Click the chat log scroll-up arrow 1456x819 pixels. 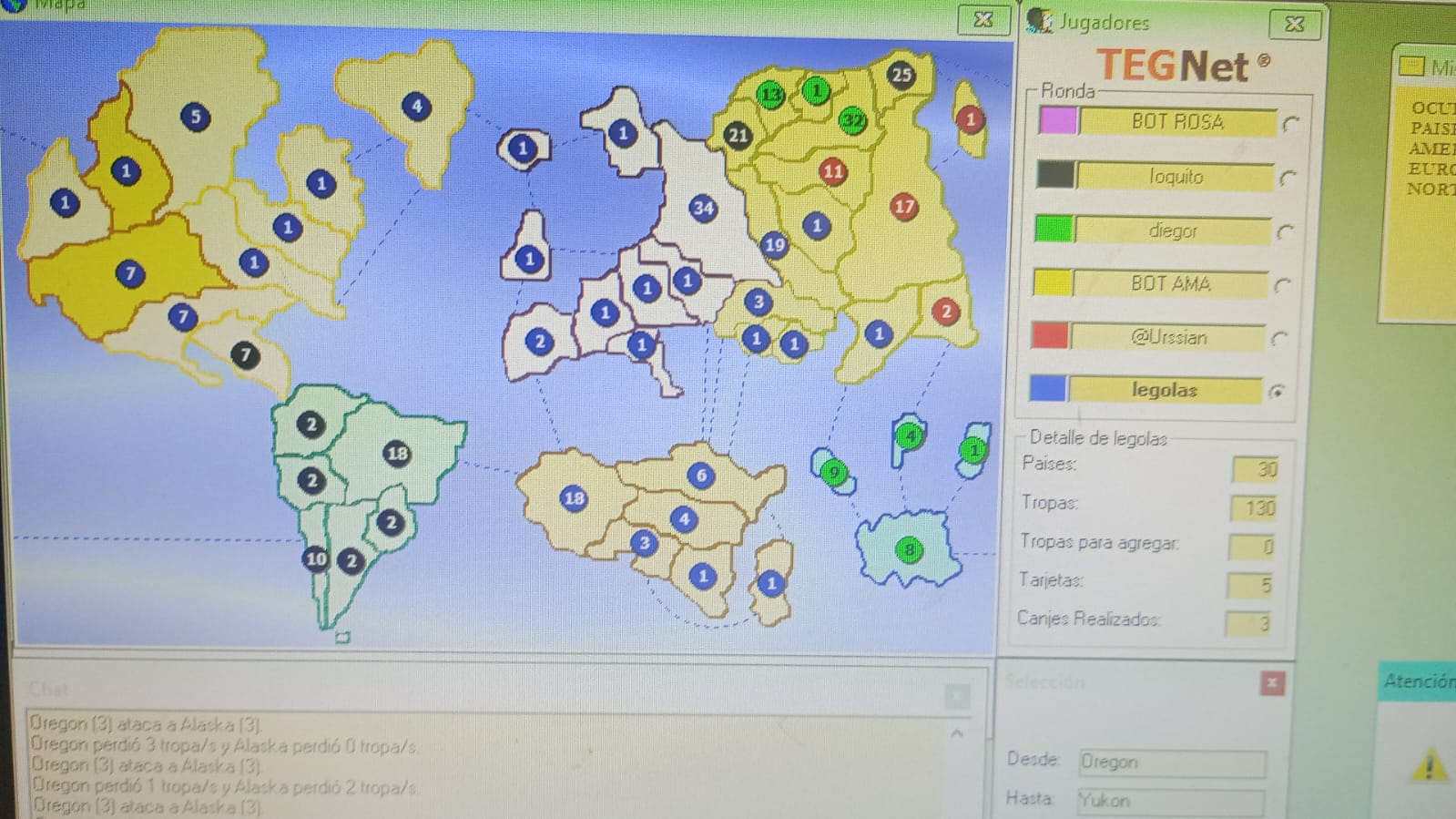(x=957, y=733)
